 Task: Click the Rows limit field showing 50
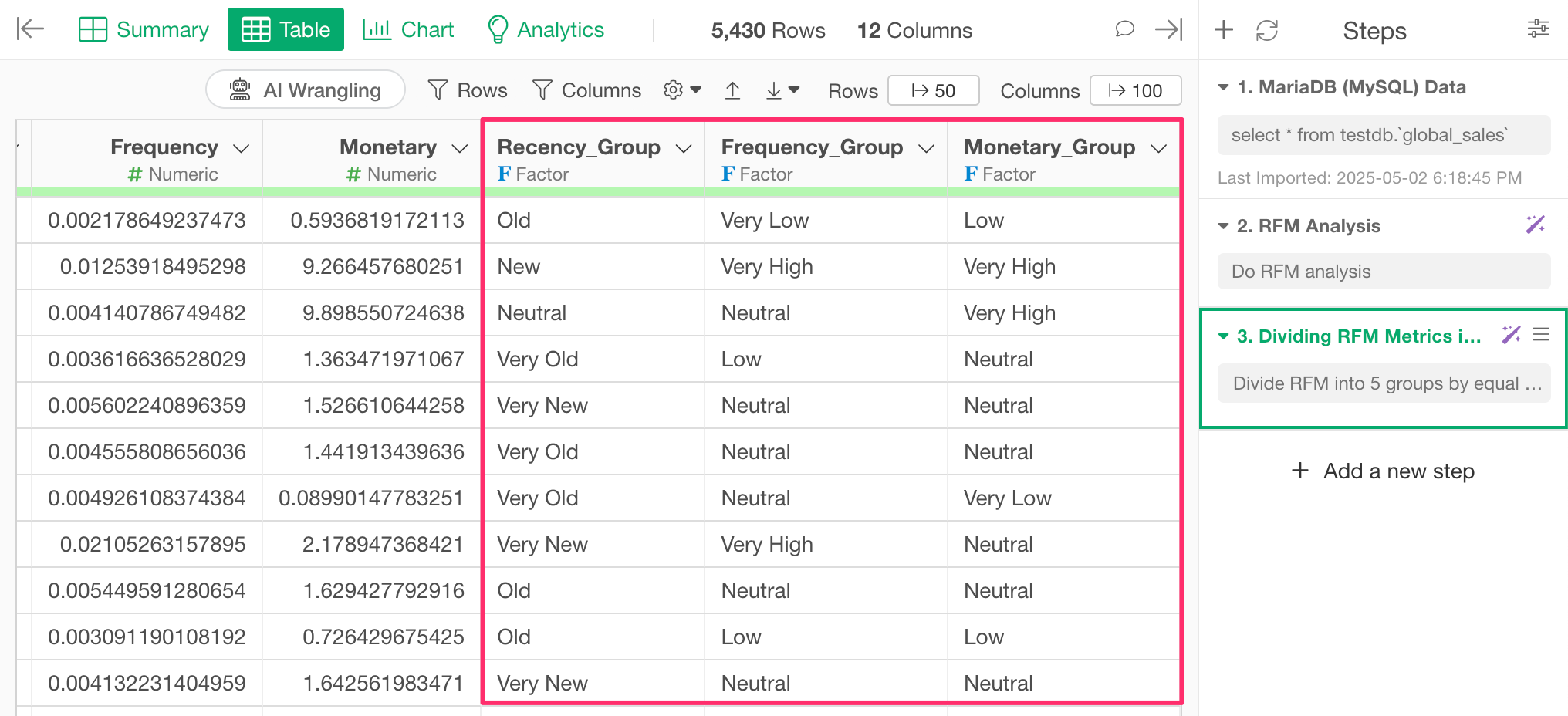click(933, 90)
